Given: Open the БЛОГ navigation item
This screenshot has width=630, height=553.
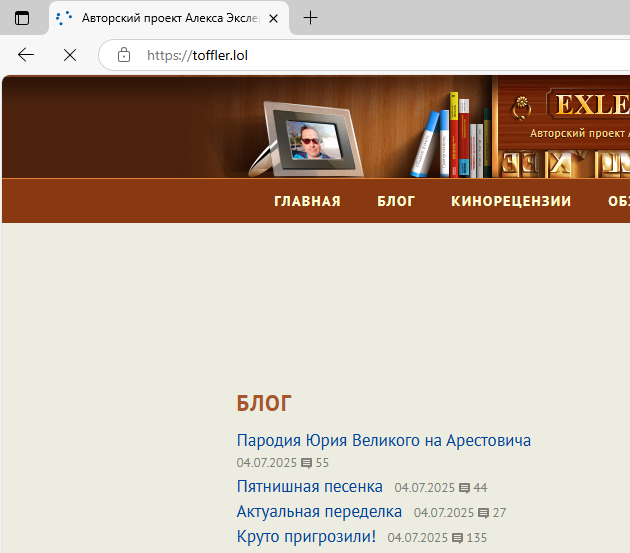Looking at the screenshot, I should click(x=396, y=201).
